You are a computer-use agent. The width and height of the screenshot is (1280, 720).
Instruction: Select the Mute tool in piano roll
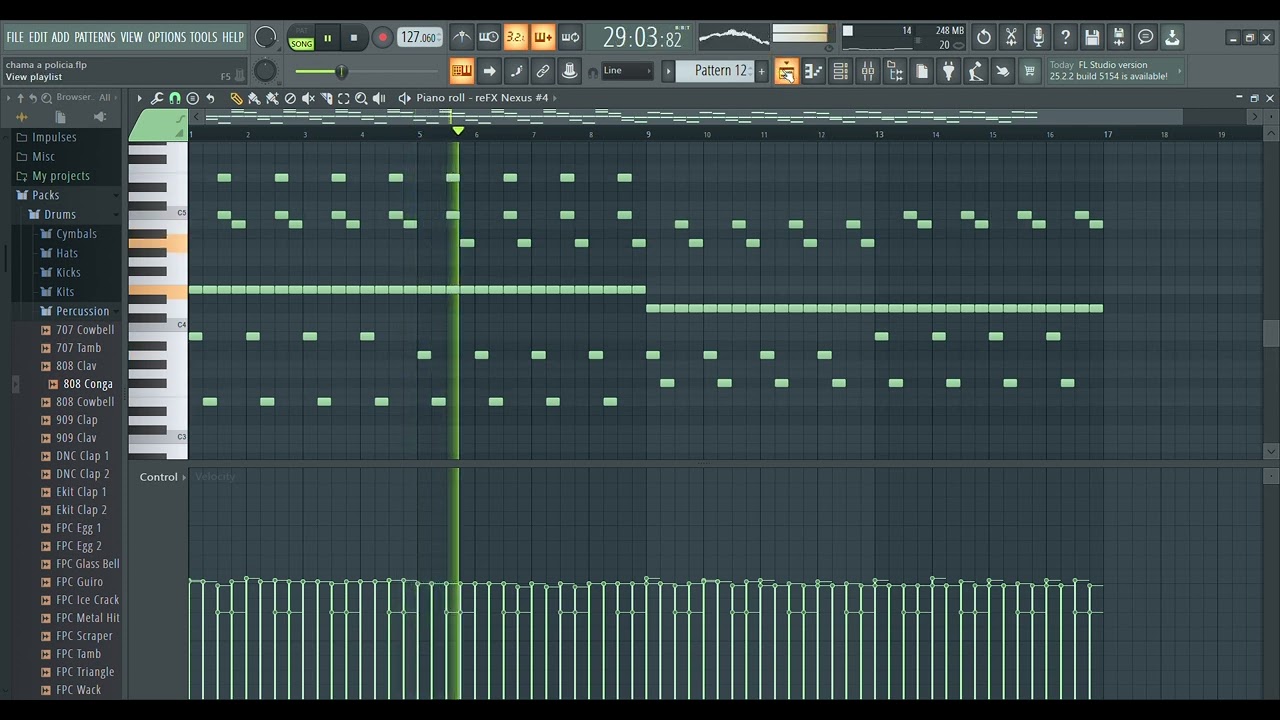point(308,98)
